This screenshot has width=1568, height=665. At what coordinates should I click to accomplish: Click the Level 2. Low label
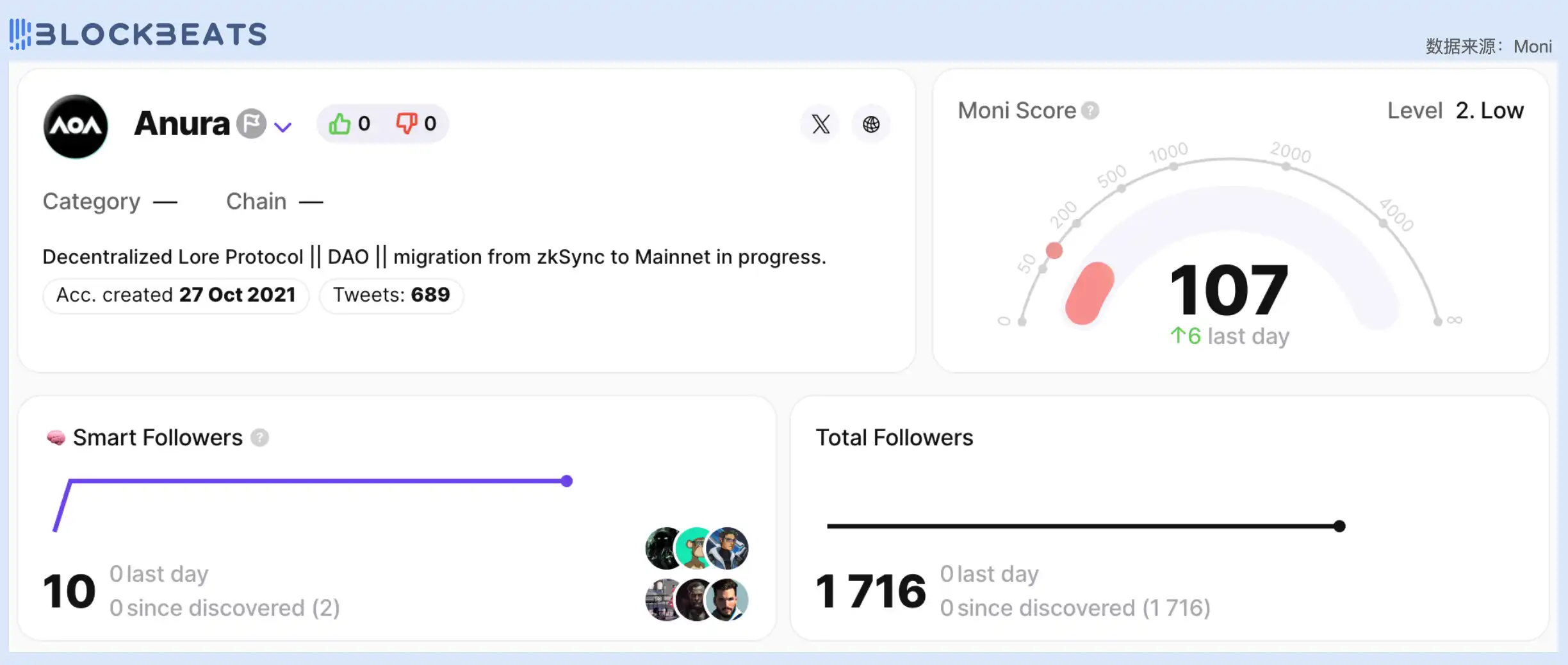[x=1455, y=111]
